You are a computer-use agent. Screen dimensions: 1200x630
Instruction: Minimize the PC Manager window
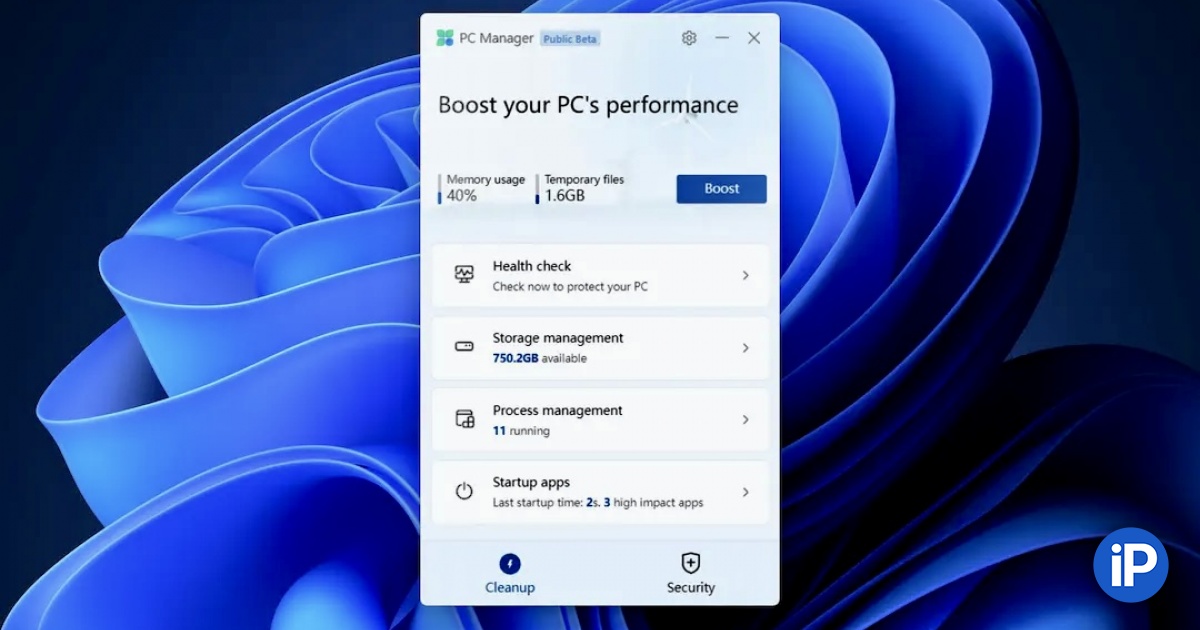click(x=722, y=38)
